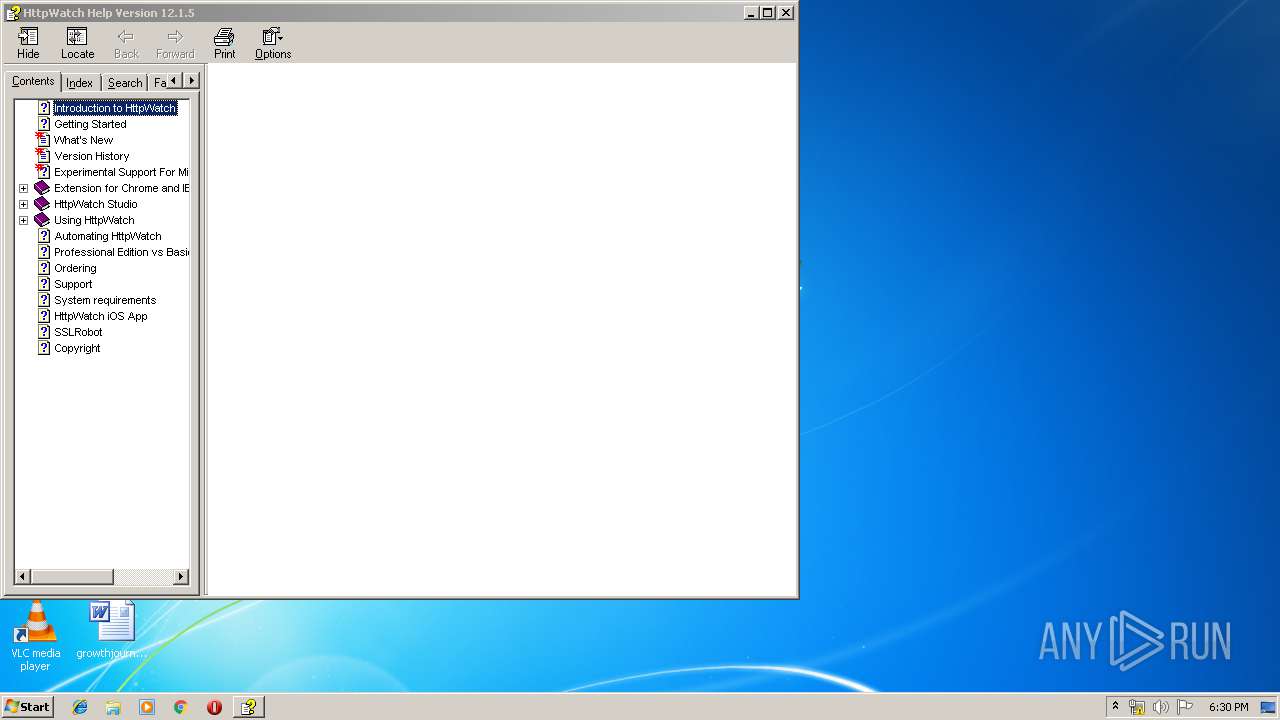
Task: Expand the HttpWatch Studio book
Action: [x=23, y=204]
